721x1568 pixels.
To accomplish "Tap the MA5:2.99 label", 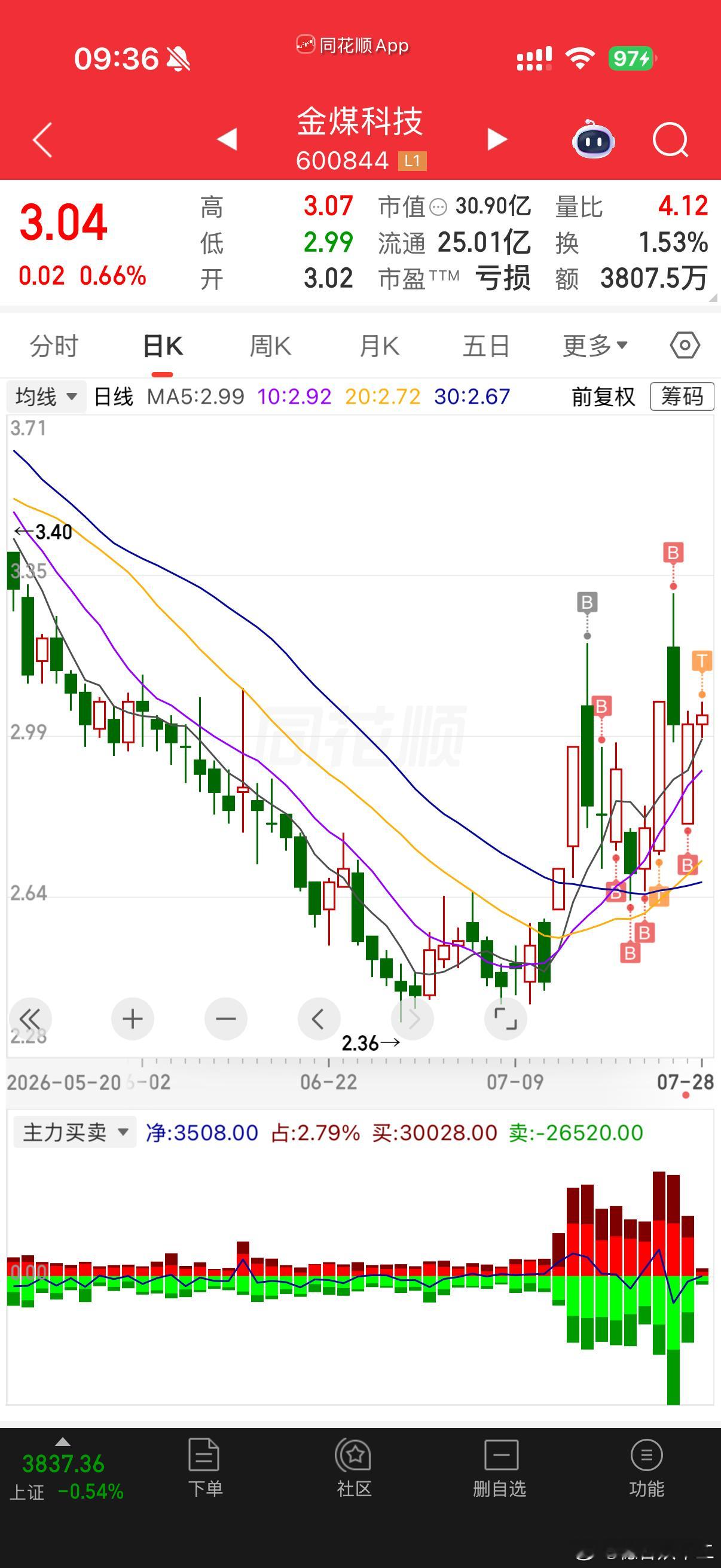I will [x=195, y=397].
